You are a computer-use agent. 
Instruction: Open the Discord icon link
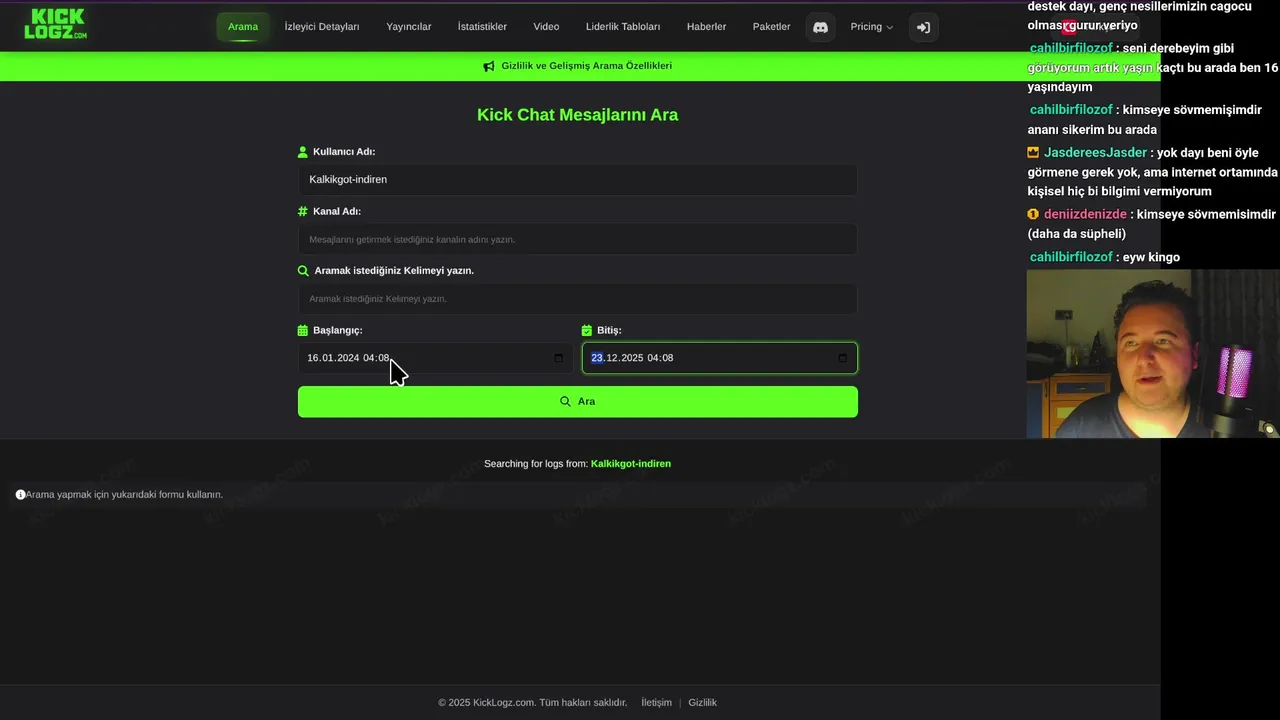point(820,27)
